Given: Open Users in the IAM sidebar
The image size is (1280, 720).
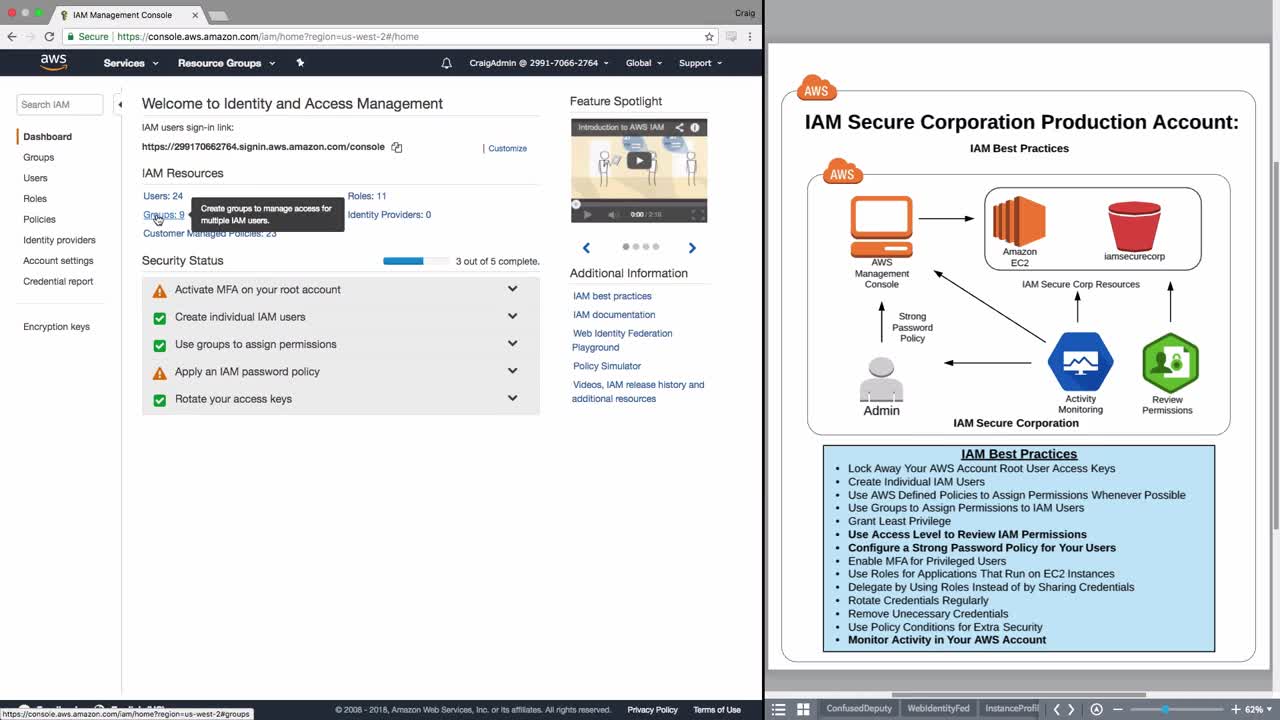Looking at the screenshot, I should tap(35, 178).
